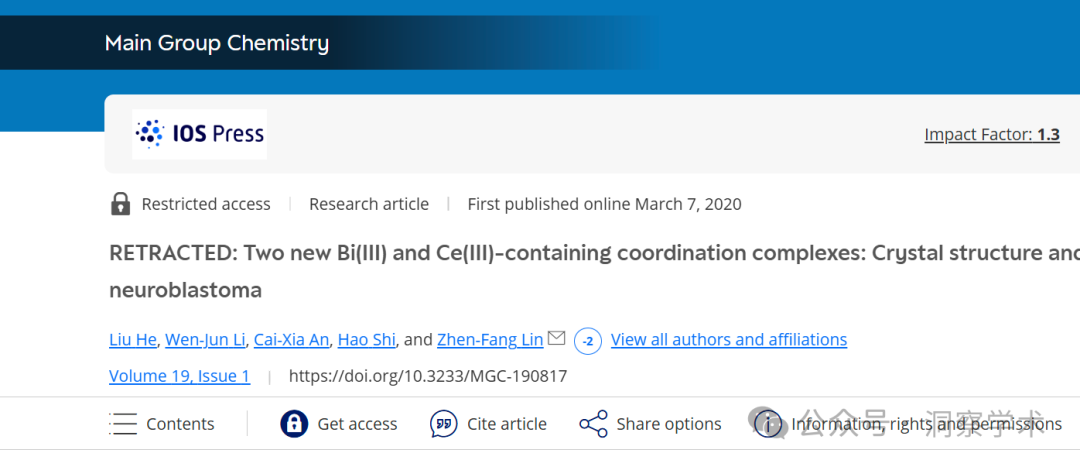
Task: Click the Contents hamburger icon
Action: [x=123, y=424]
